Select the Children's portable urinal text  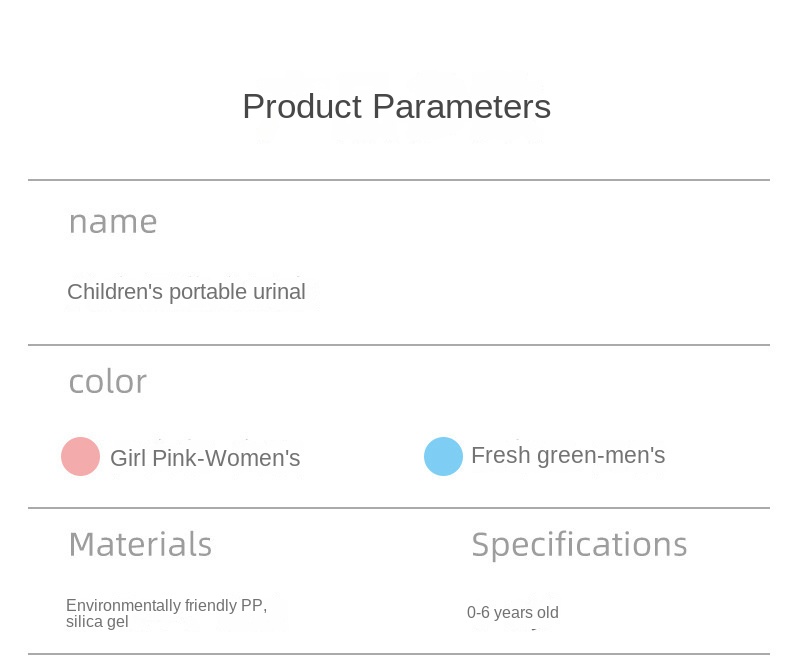pos(186,292)
